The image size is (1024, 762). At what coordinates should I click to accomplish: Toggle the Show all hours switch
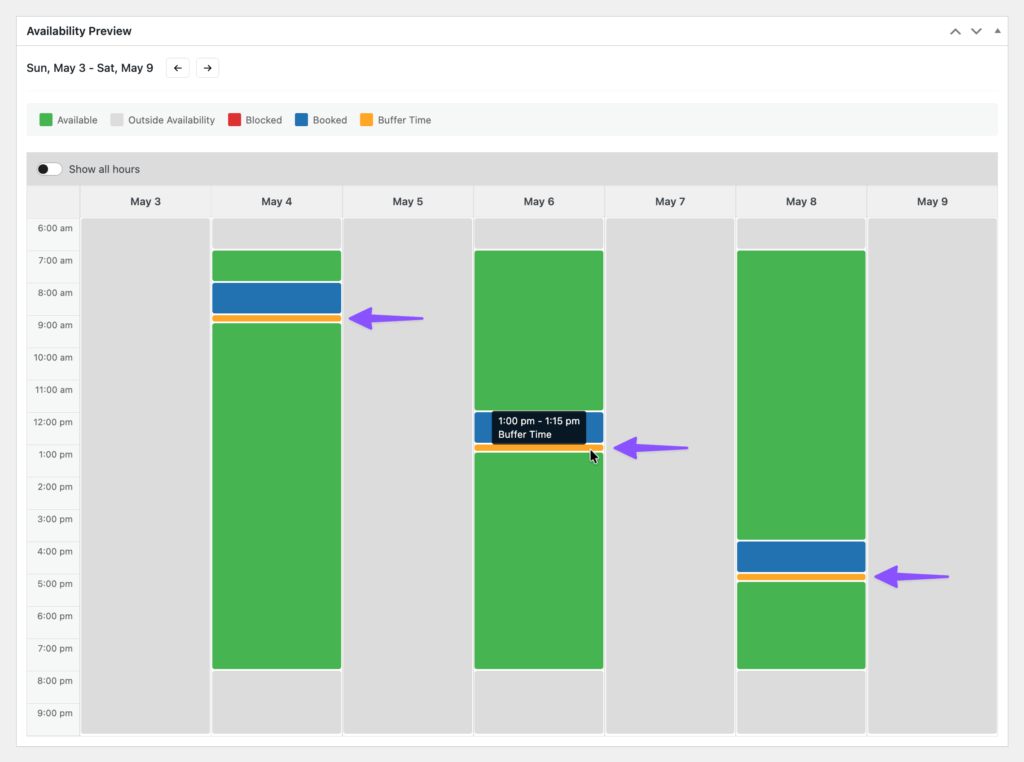pyautogui.click(x=49, y=169)
